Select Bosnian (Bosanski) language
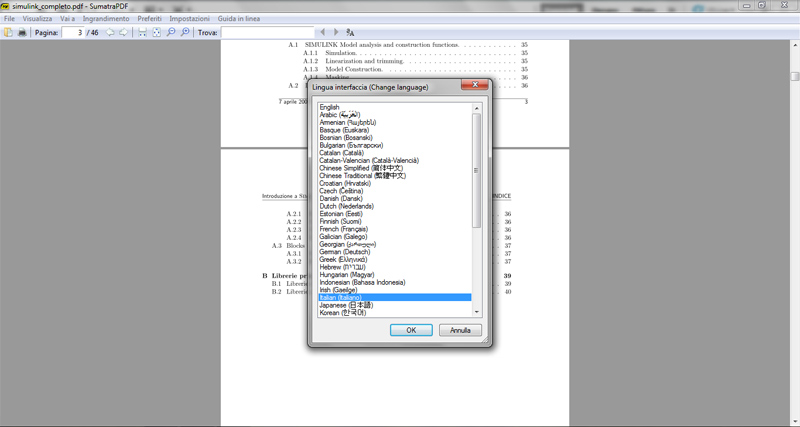800x427 pixels. coord(394,138)
